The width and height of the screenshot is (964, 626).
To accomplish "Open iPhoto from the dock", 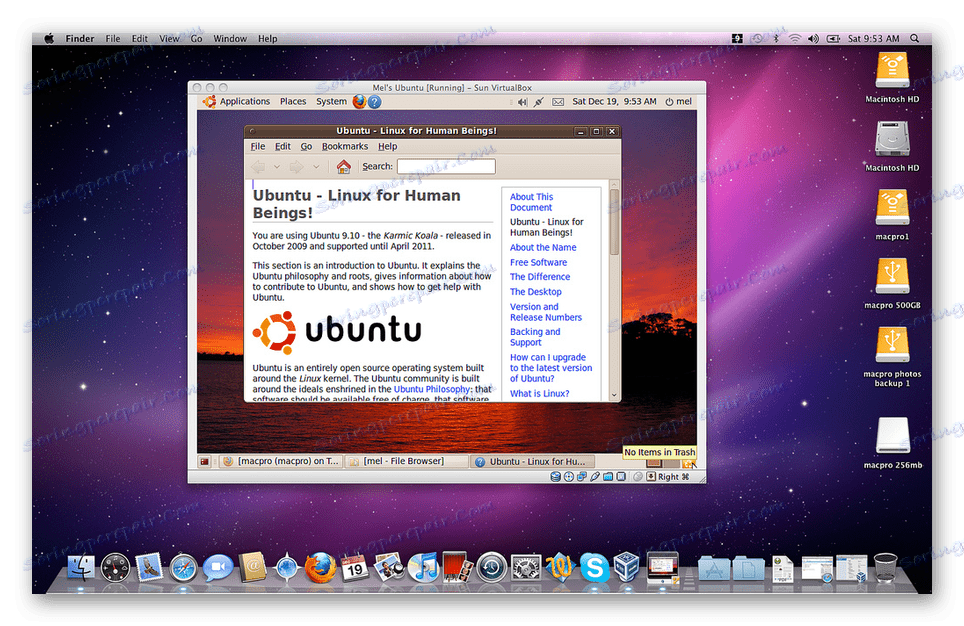I will [x=389, y=566].
